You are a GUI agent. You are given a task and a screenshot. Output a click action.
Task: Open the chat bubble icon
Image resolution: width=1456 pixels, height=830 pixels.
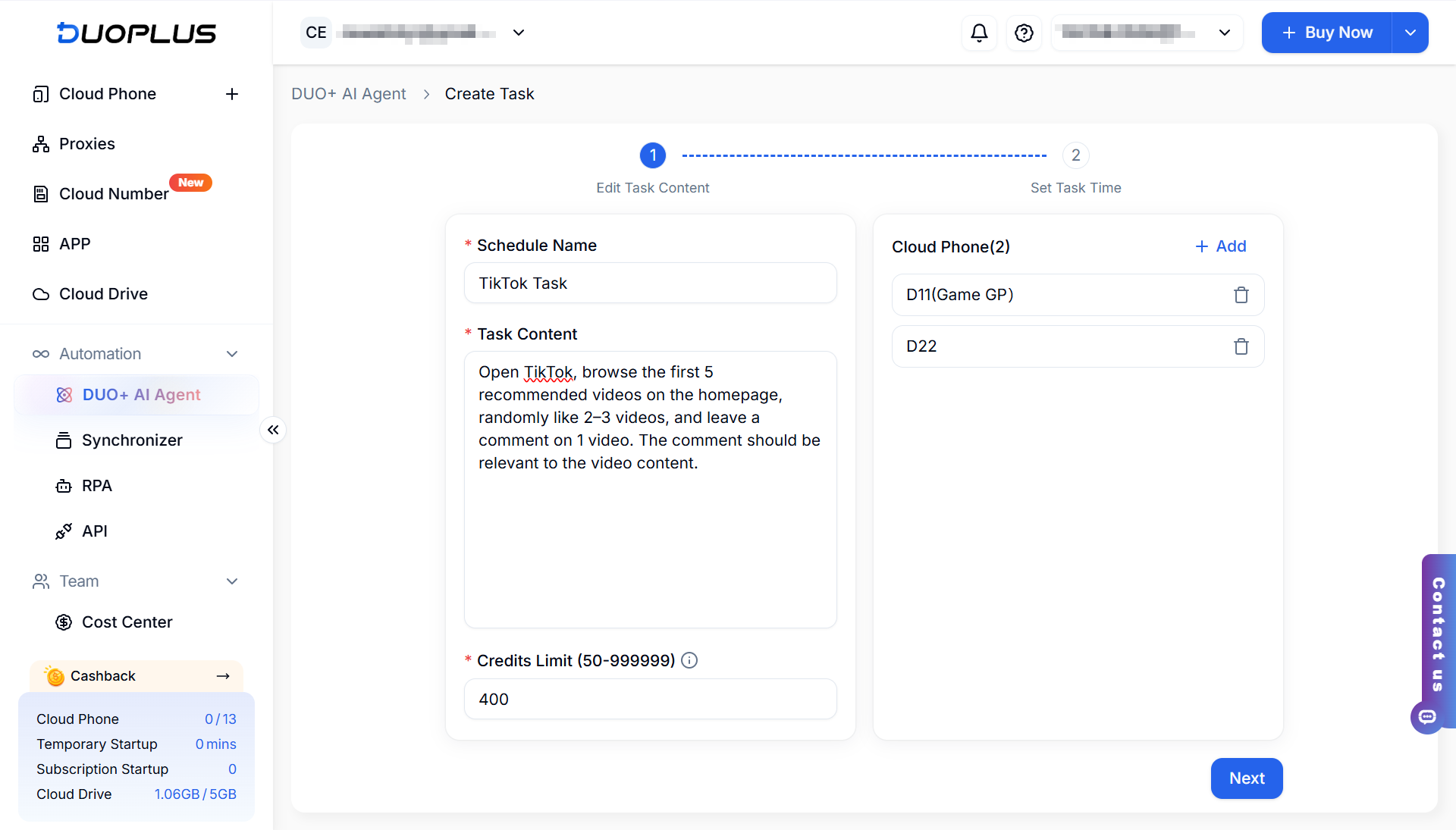point(1427,717)
